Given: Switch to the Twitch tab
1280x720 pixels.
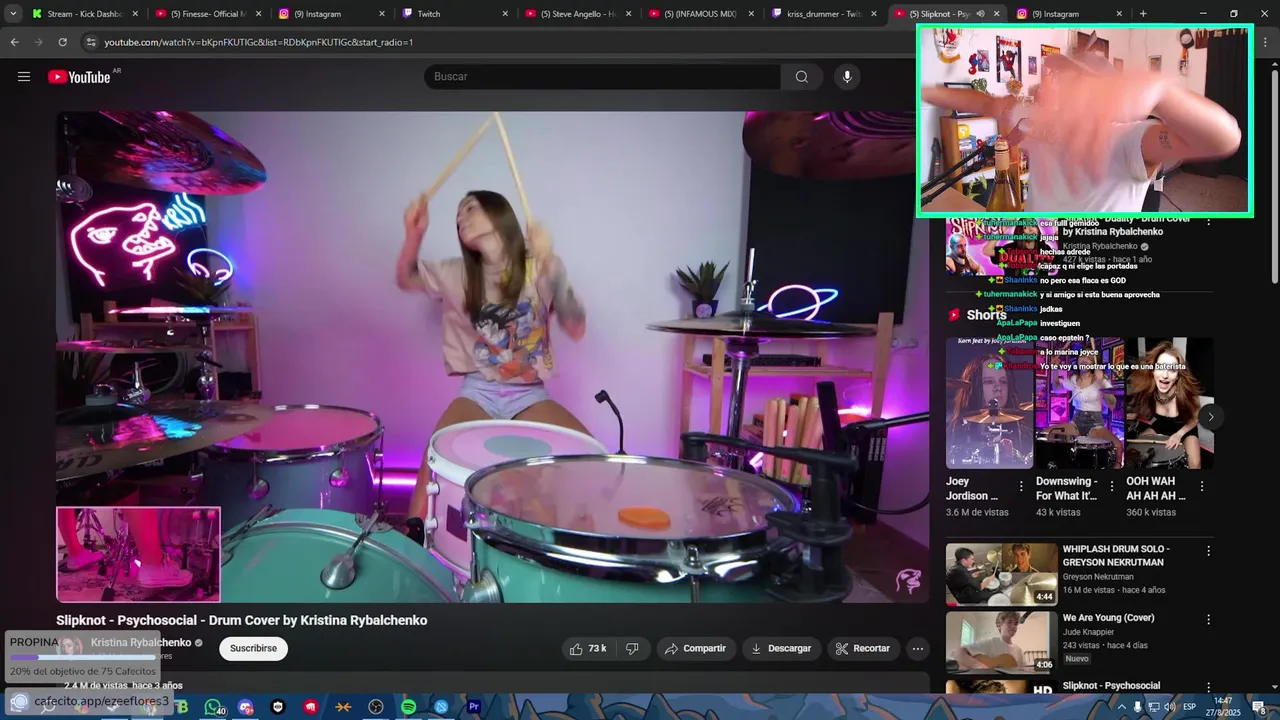Looking at the screenshot, I should coord(457,14).
